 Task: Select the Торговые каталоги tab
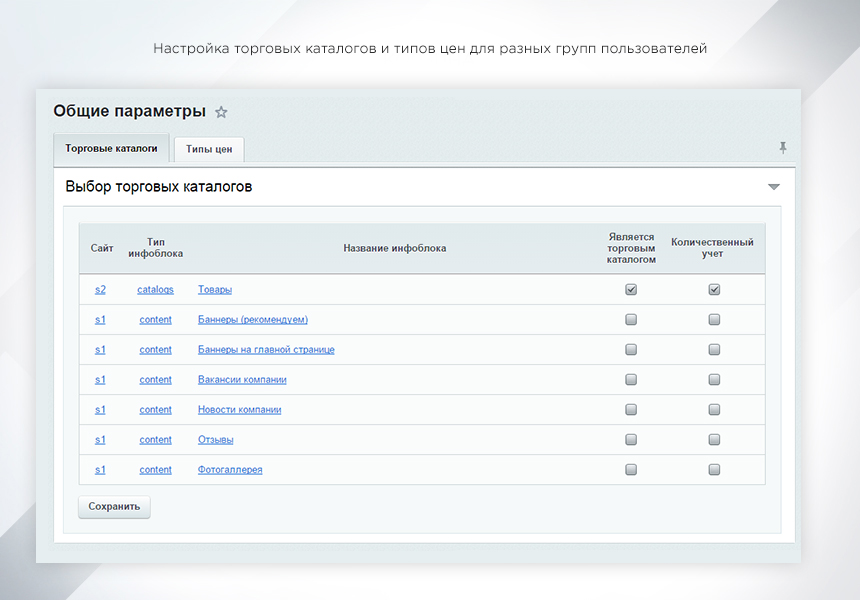[x=111, y=148]
